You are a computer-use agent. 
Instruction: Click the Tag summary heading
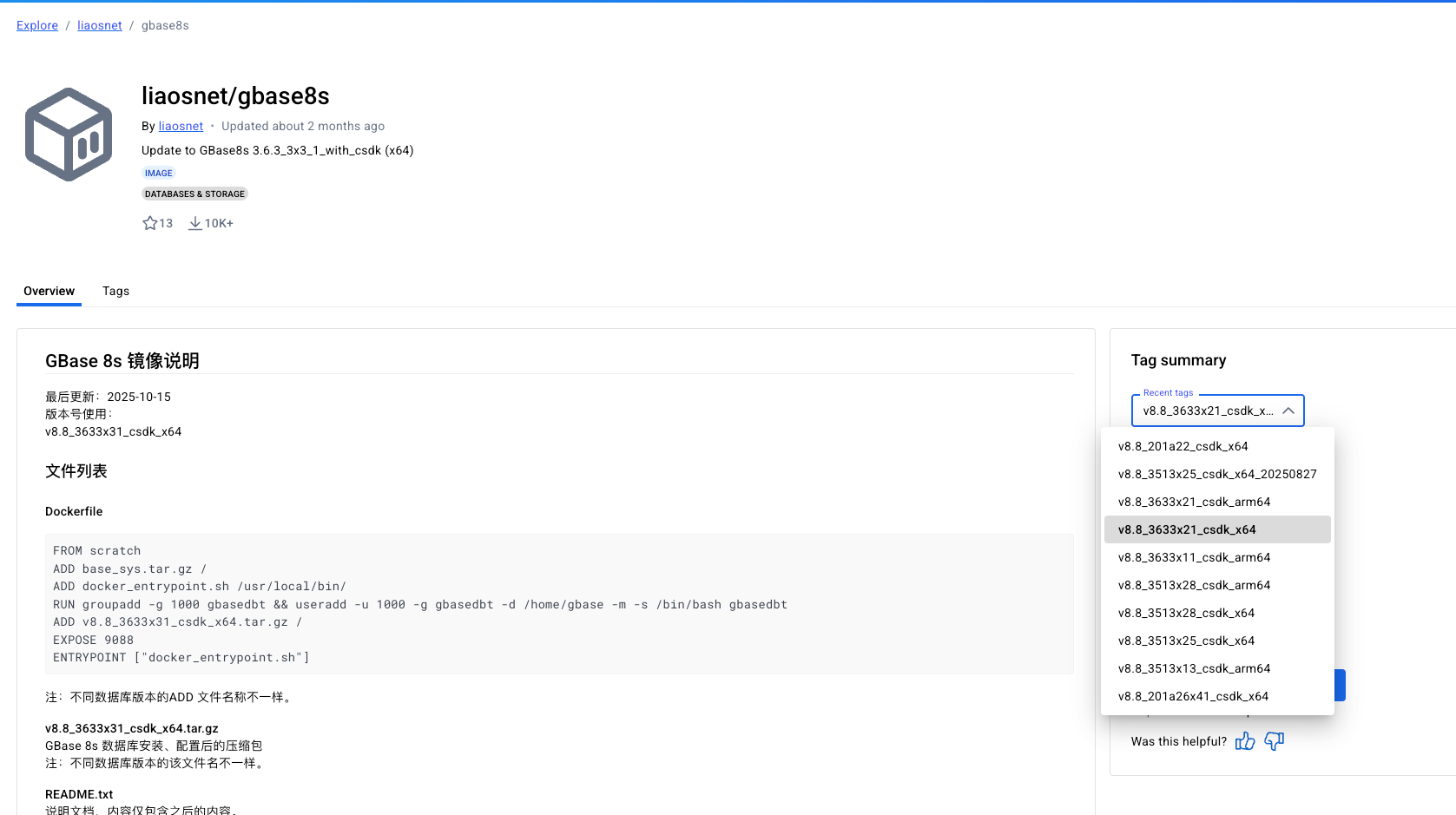(x=1178, y=360)
